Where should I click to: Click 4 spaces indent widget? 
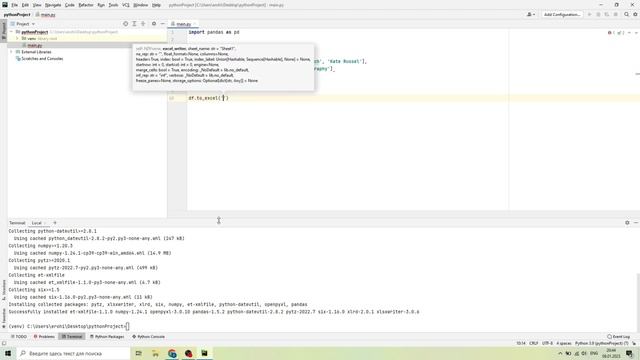point(564,344)
